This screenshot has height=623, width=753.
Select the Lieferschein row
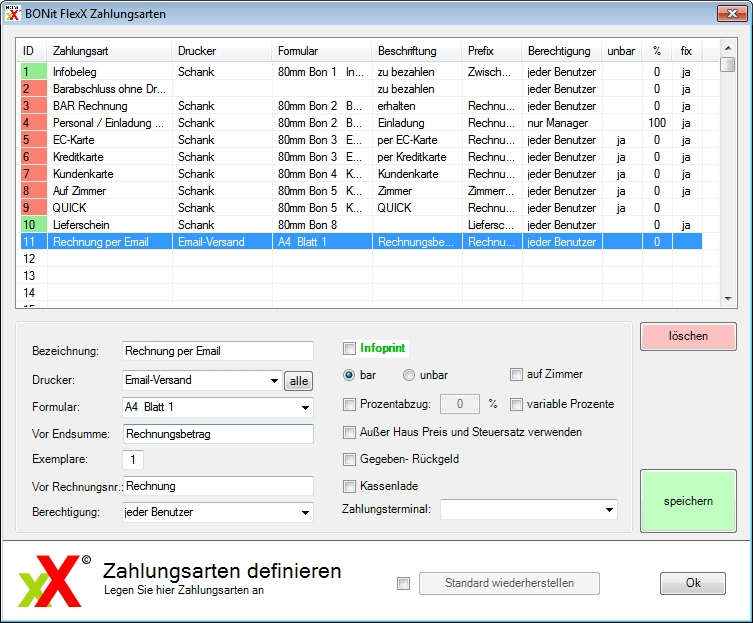pyautogui.click(x=361, y=225)
